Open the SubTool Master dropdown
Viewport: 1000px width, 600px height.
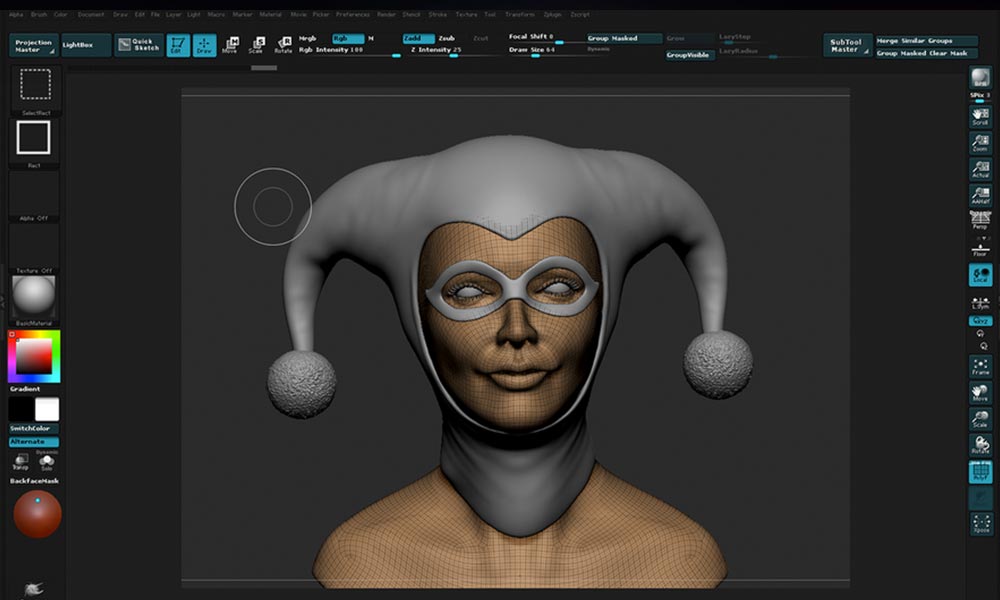[x=847, y=45]
